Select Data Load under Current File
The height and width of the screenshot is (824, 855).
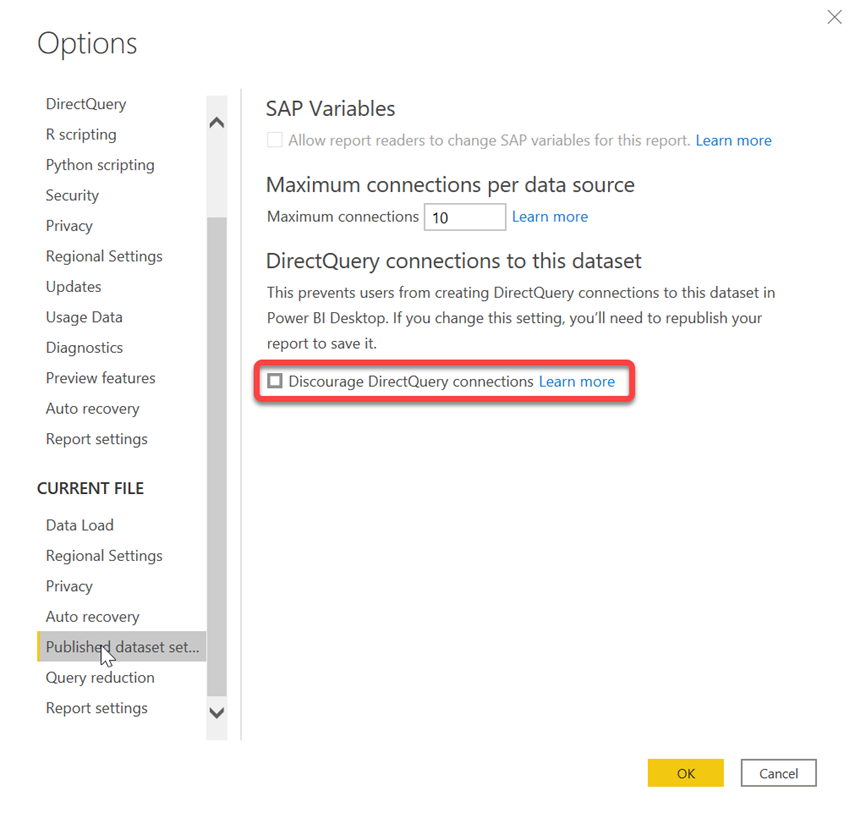click(80, 525)
